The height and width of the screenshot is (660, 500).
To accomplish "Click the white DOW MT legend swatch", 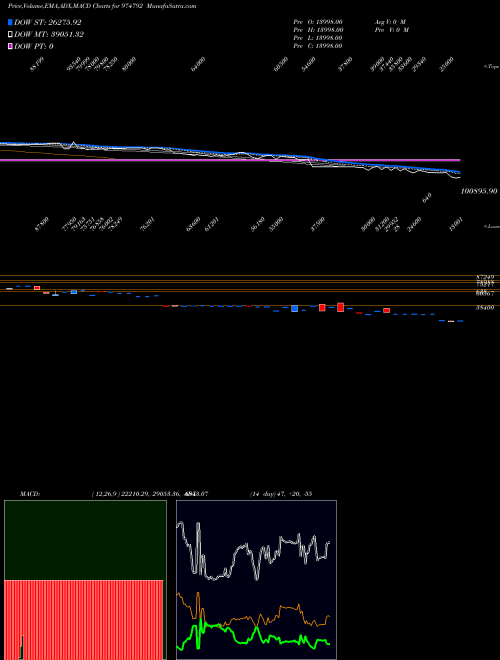I will pyautogui.click(x=11, y=35).
